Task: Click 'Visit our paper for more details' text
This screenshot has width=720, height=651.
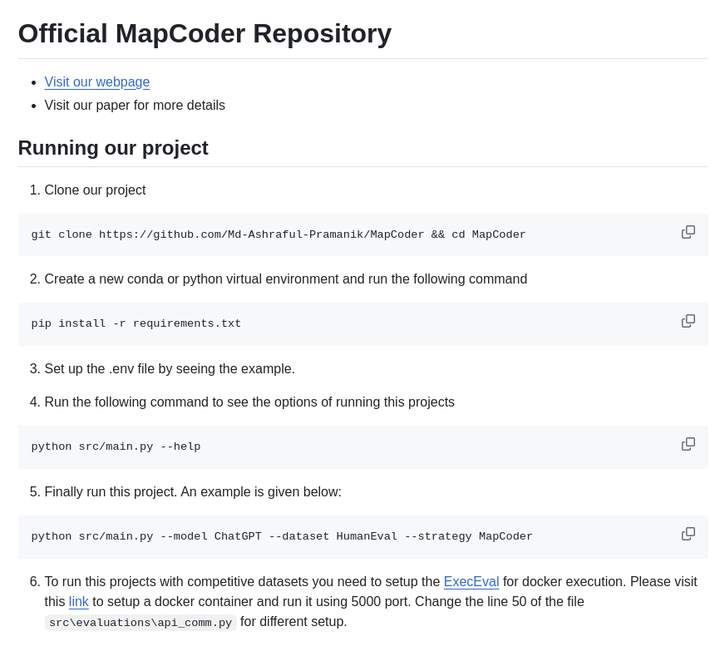Action: (x=135, y=105)
